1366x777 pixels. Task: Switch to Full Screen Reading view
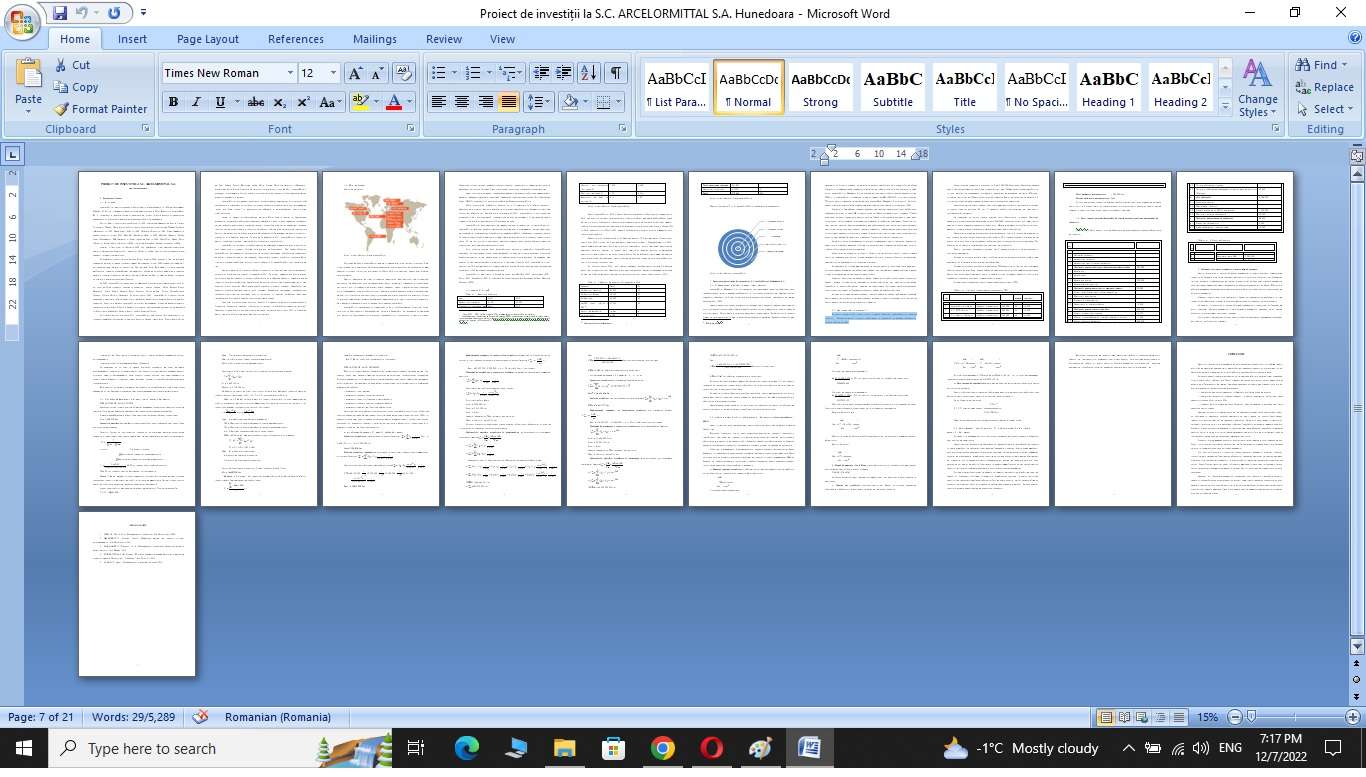[1126, 717]
